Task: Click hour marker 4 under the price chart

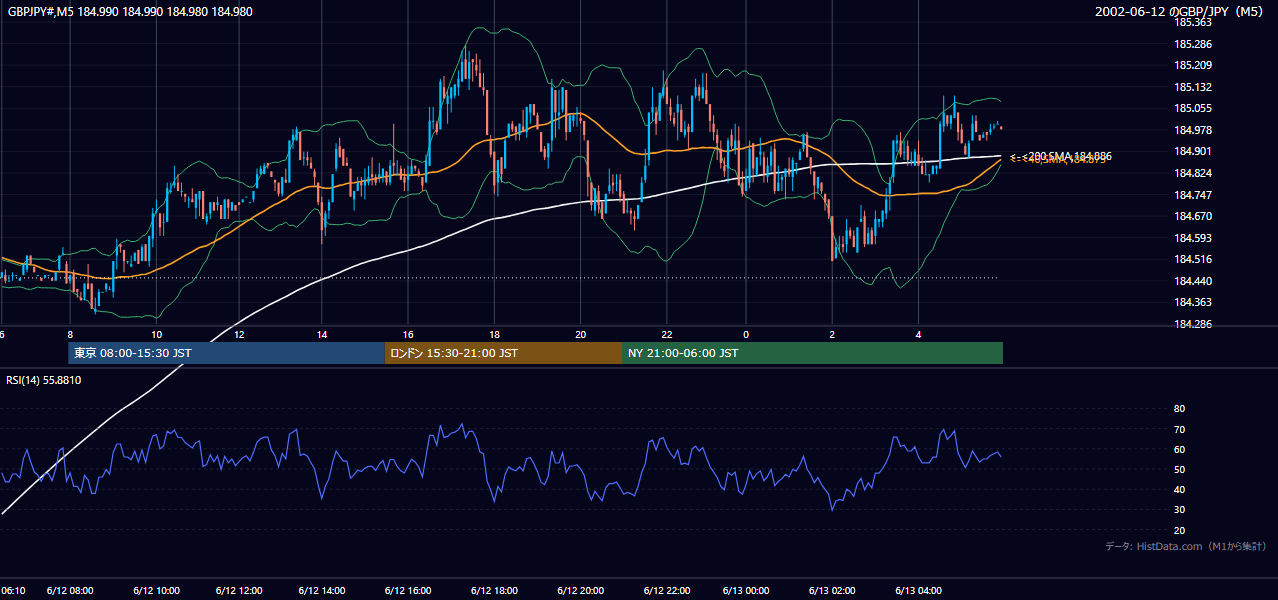Action: pyautogui.click(x=918, y=334)
